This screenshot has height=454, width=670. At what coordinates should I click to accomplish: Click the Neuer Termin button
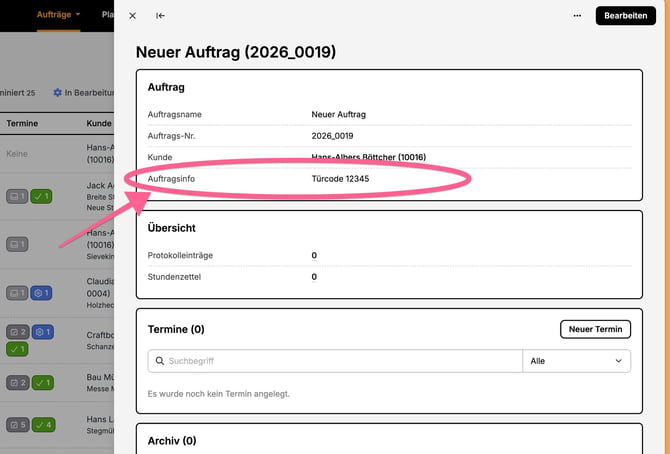point(595,329)
